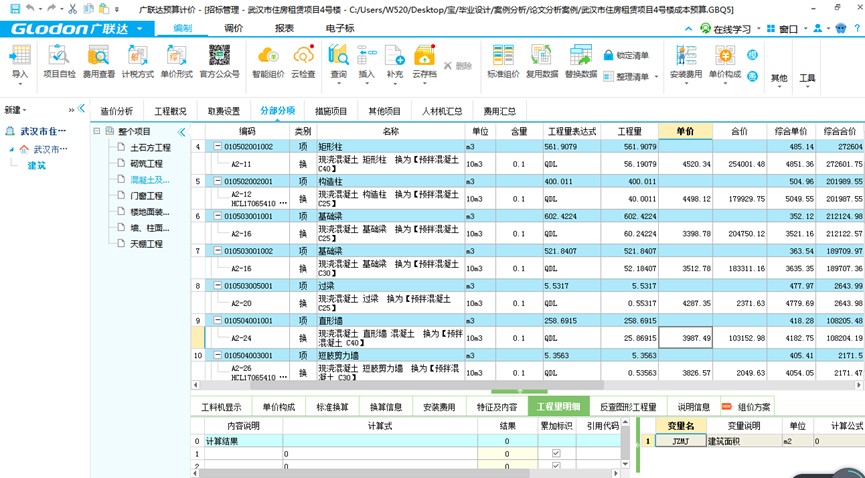The height and width of the screenshot is (478, 865).
Task: Click the 单价 column header
Action: click(x=685, y=131)
